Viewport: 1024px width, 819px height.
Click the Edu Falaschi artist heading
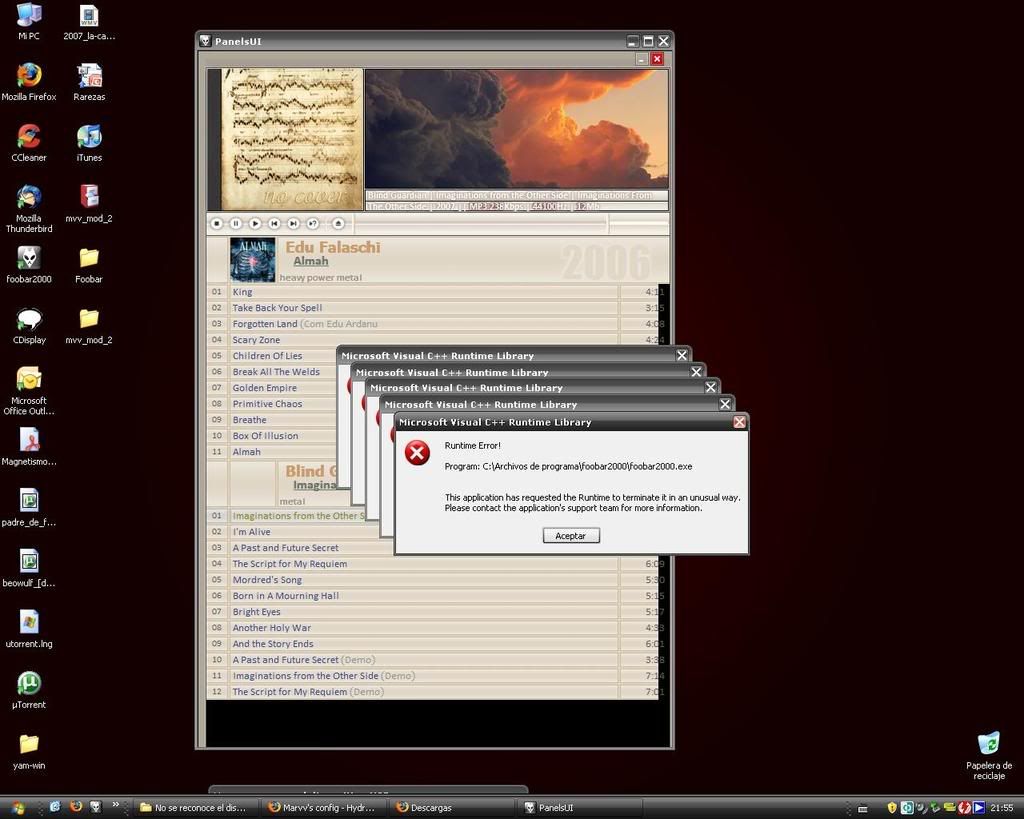pyautogui.click(x=332, y=247)
